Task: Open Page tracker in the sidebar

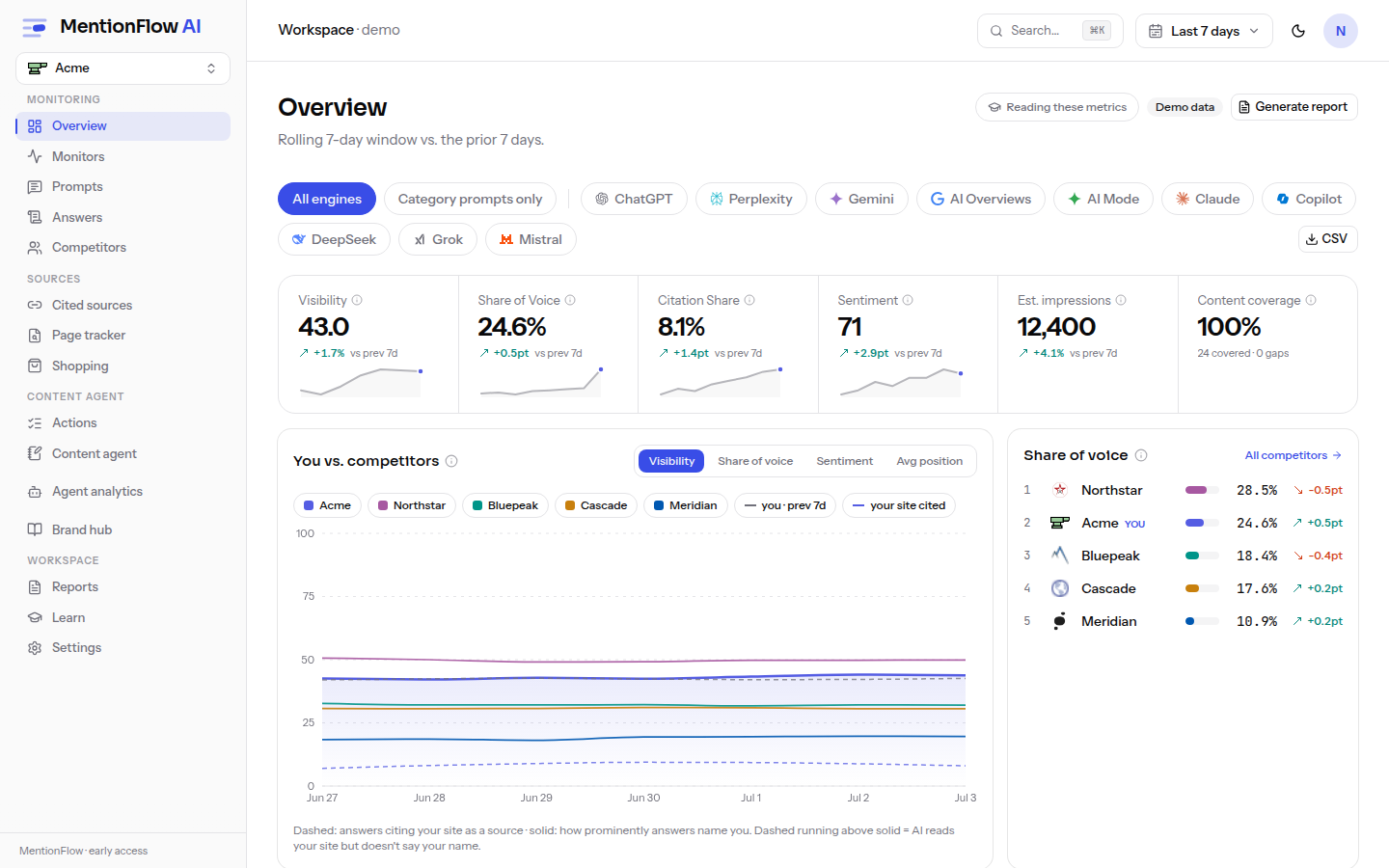Action: [123, 335]
